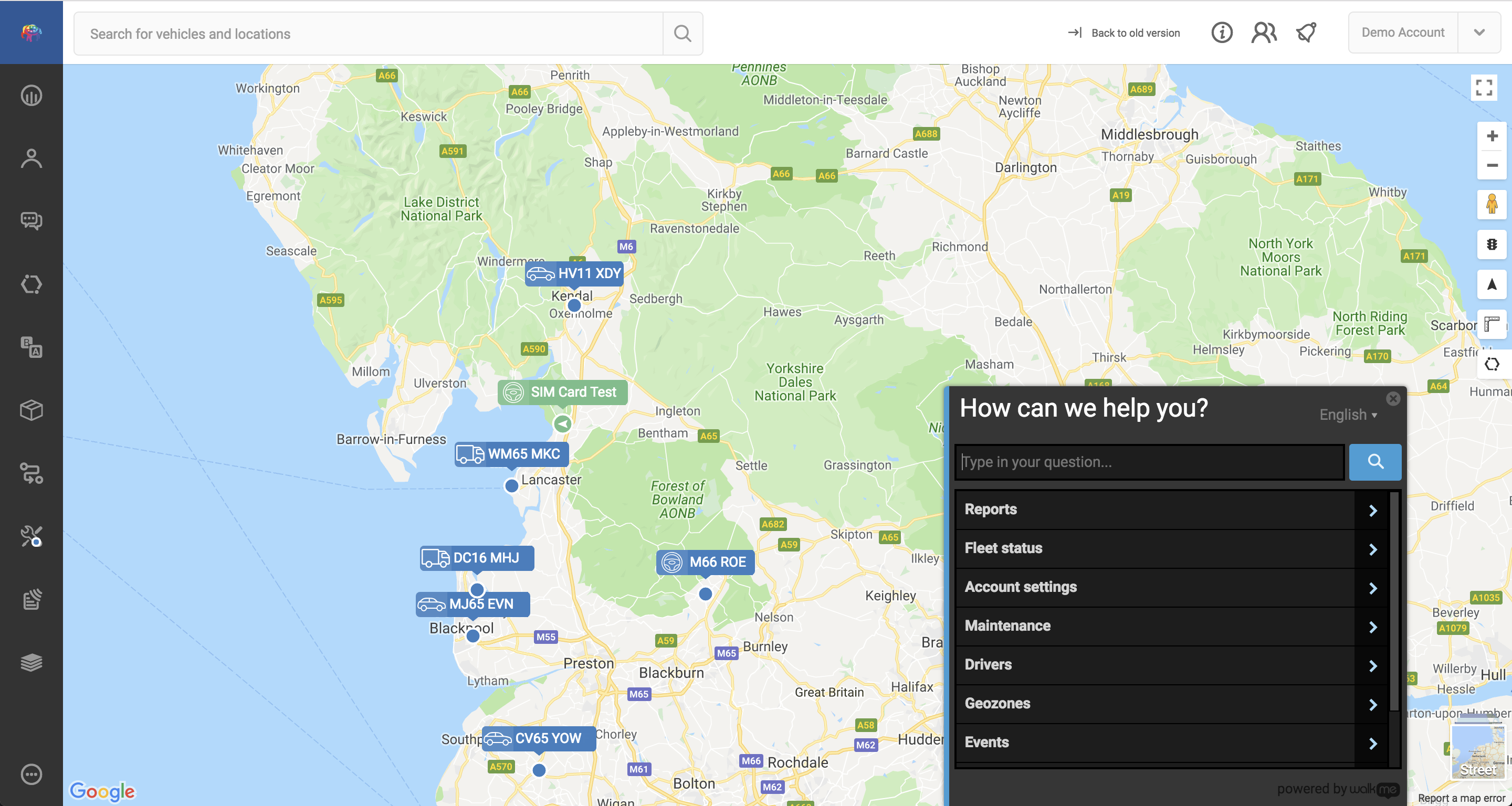Click blue dot marker below CV65 YOW
1512x806 pixels.
[x=538, y=770]
